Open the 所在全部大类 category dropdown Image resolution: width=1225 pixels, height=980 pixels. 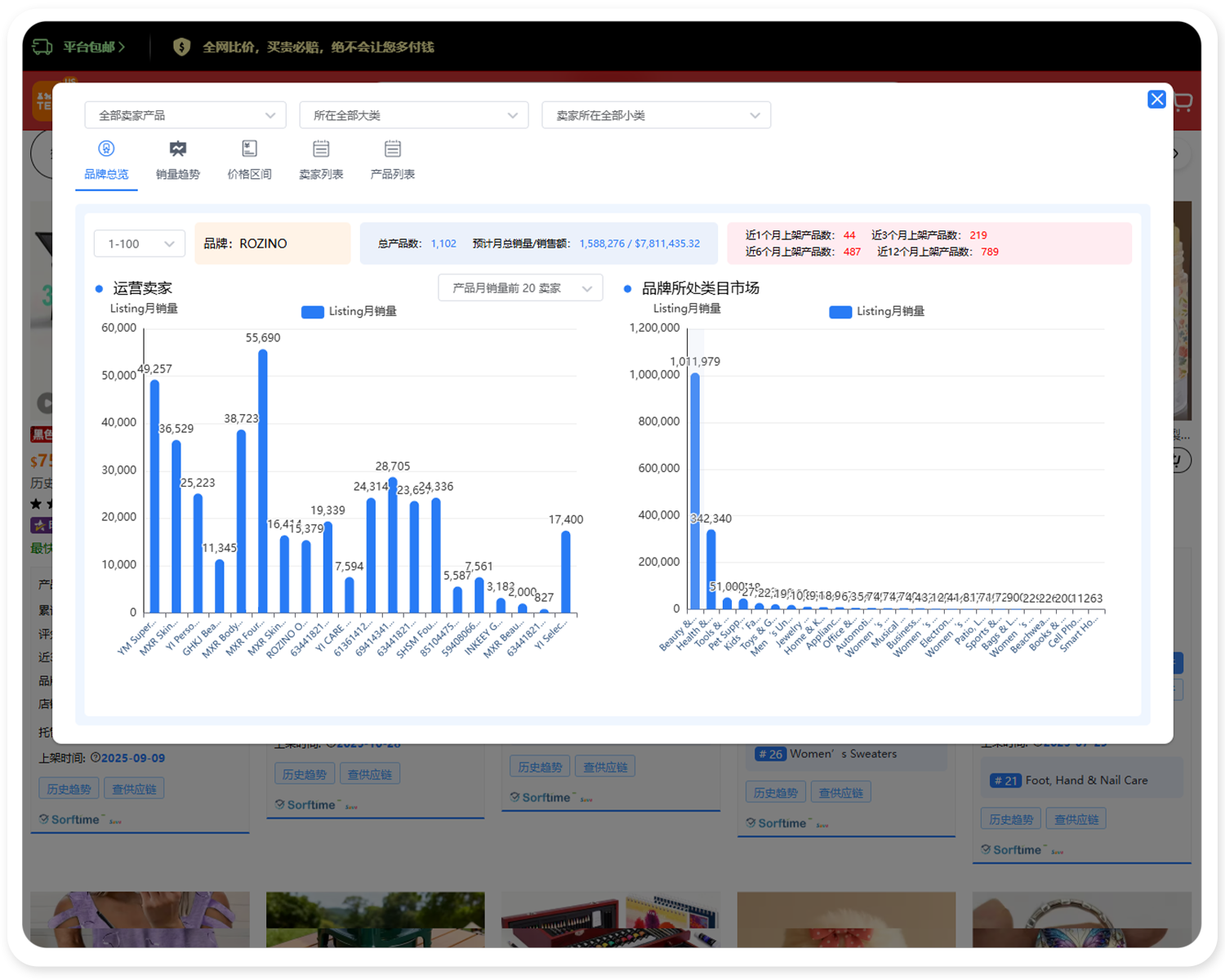pyautogui.click(x=414, y=115)
